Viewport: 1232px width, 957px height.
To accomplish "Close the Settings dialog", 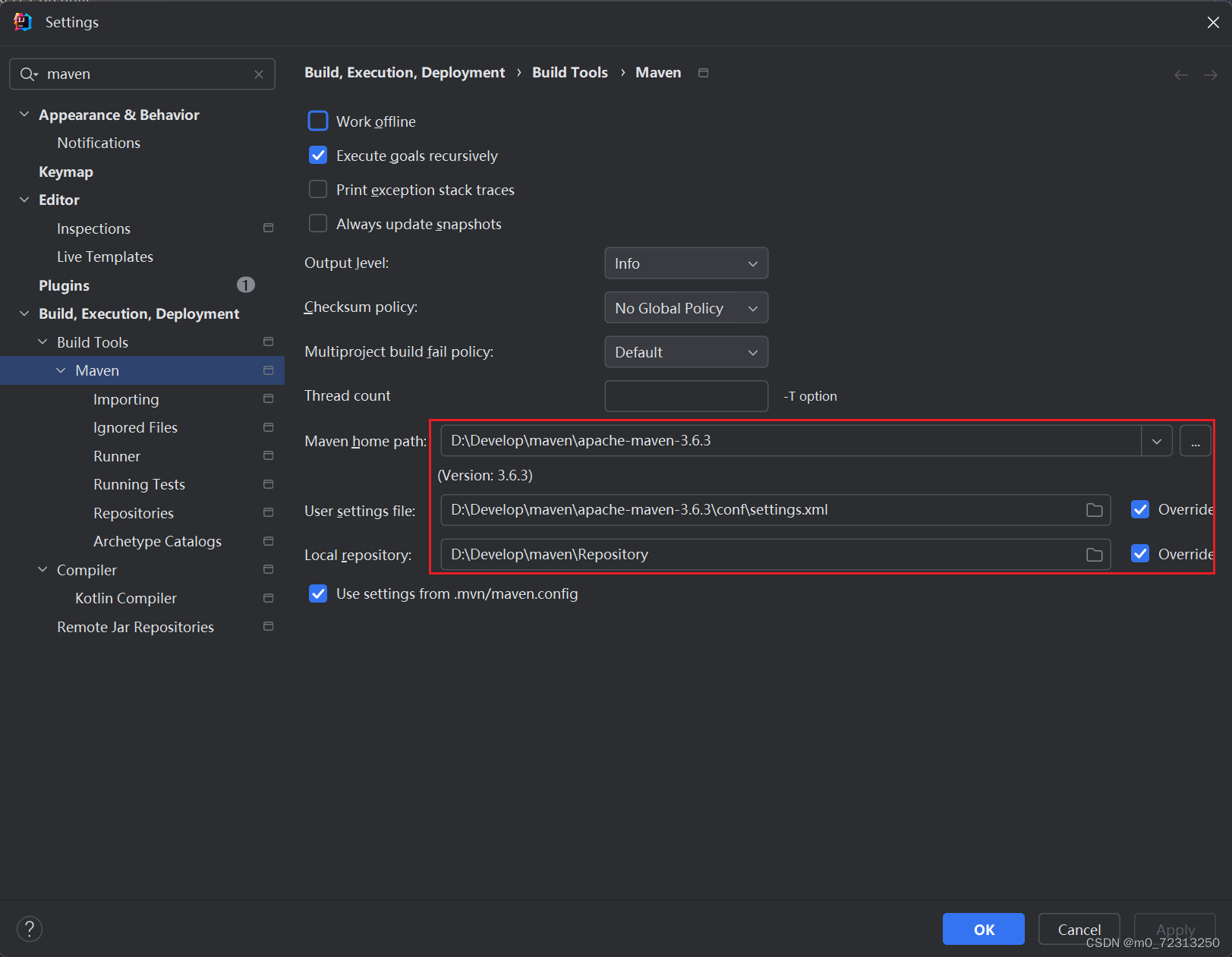I will click(x=1213, y=23).
